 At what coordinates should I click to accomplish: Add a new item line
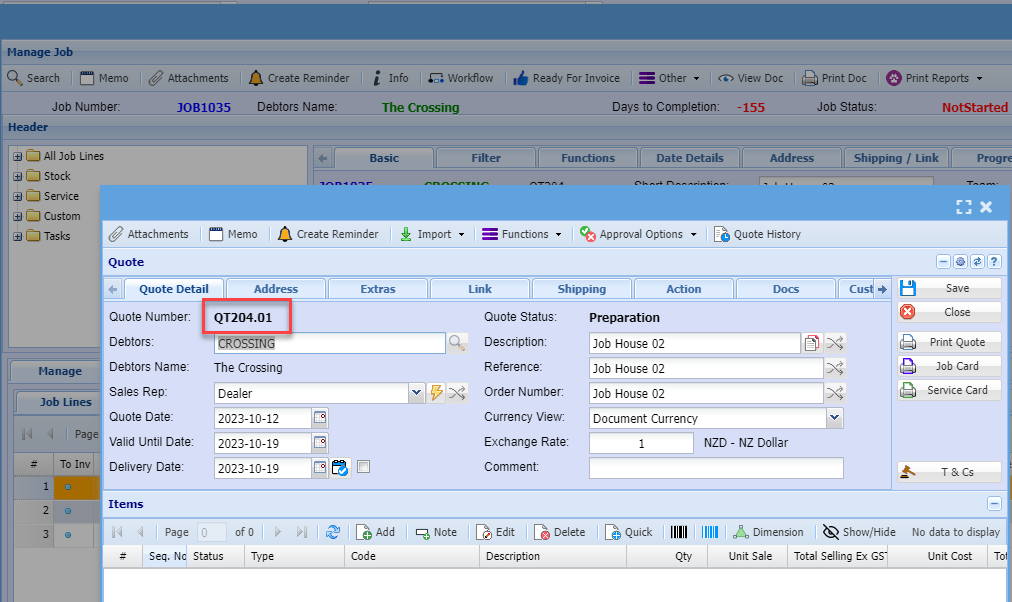pyautogui.click(x=375, y=532)
